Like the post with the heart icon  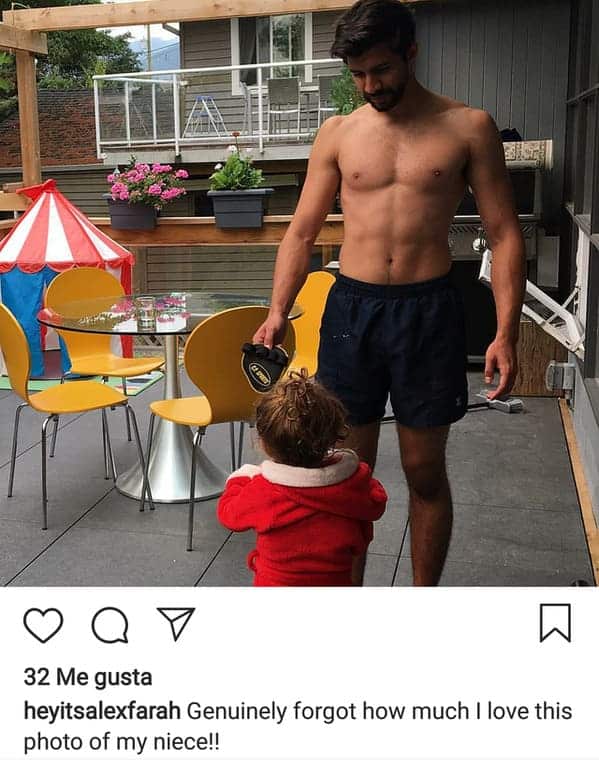tap(43, 625)
